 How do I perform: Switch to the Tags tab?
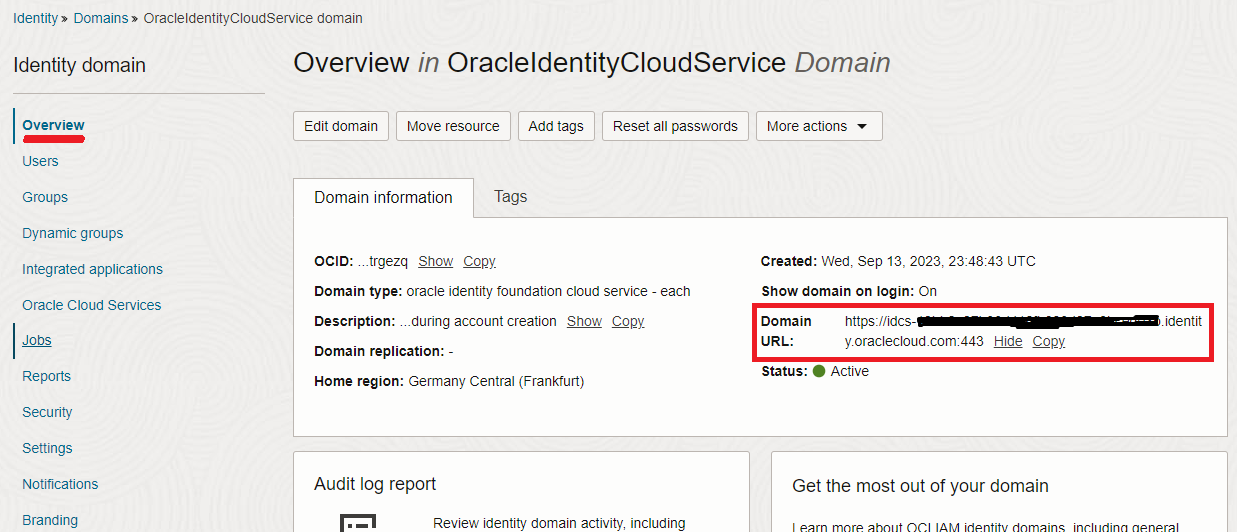[510, 196]
